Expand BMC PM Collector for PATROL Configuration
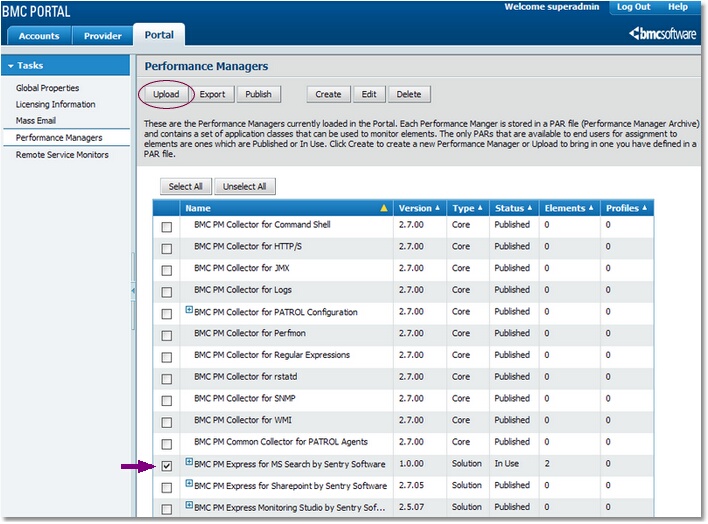Screen dimensions: 708x524 tap(189, 309)
